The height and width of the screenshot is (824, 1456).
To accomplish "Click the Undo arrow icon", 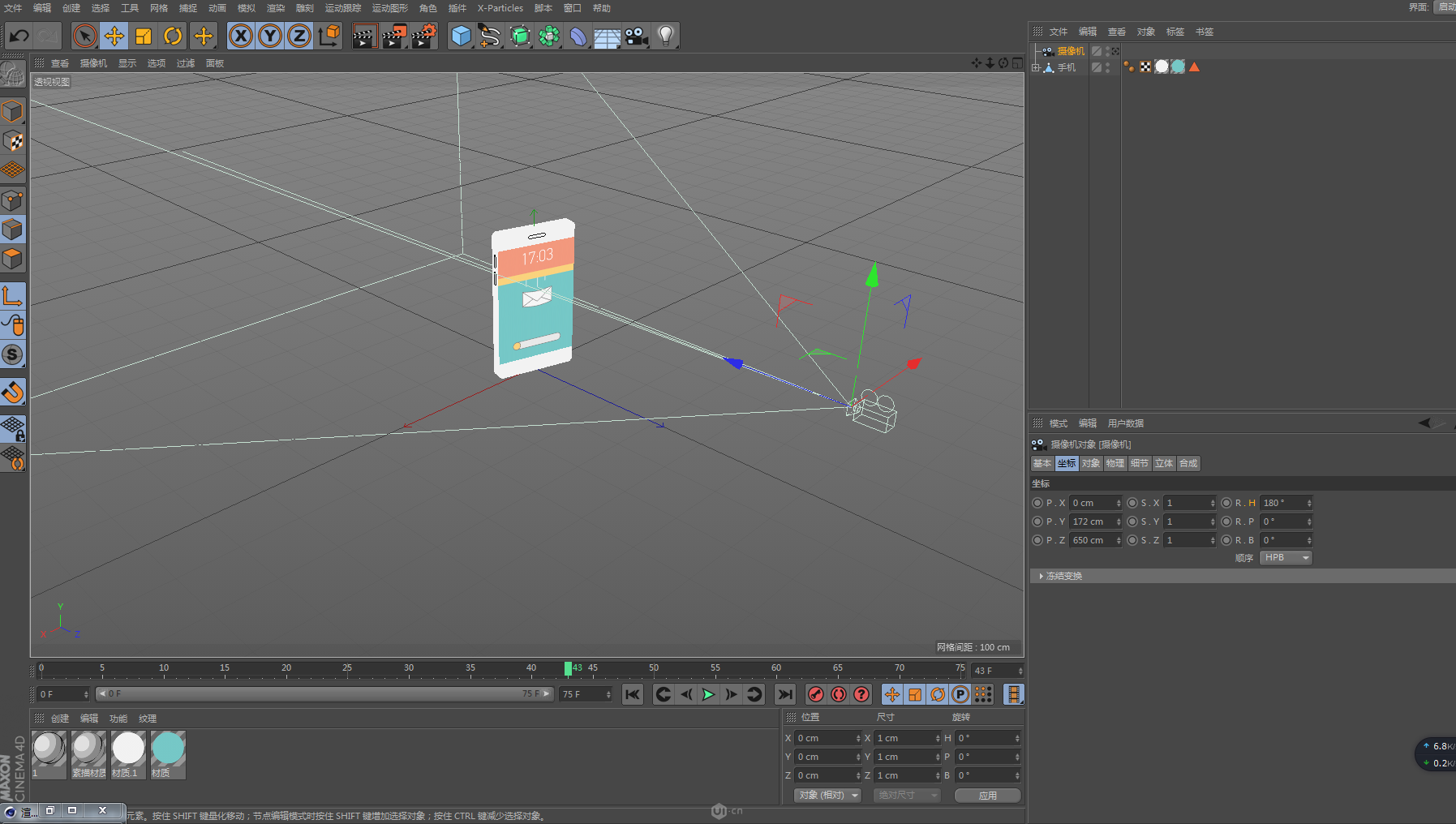I will (19, 36).
